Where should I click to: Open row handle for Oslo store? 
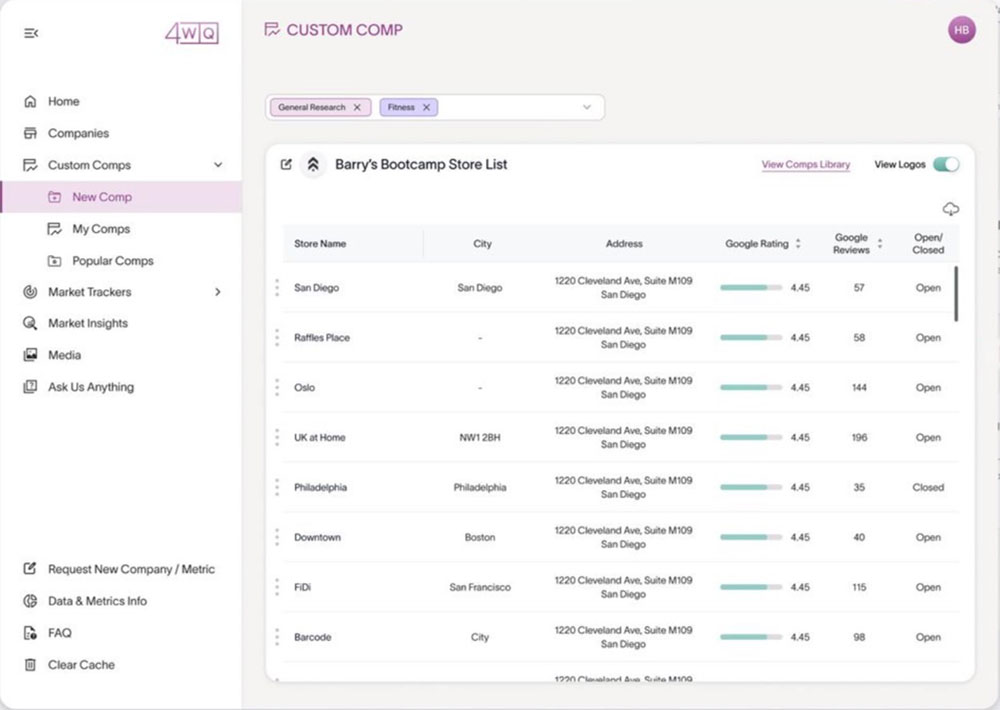pos(277,387)
